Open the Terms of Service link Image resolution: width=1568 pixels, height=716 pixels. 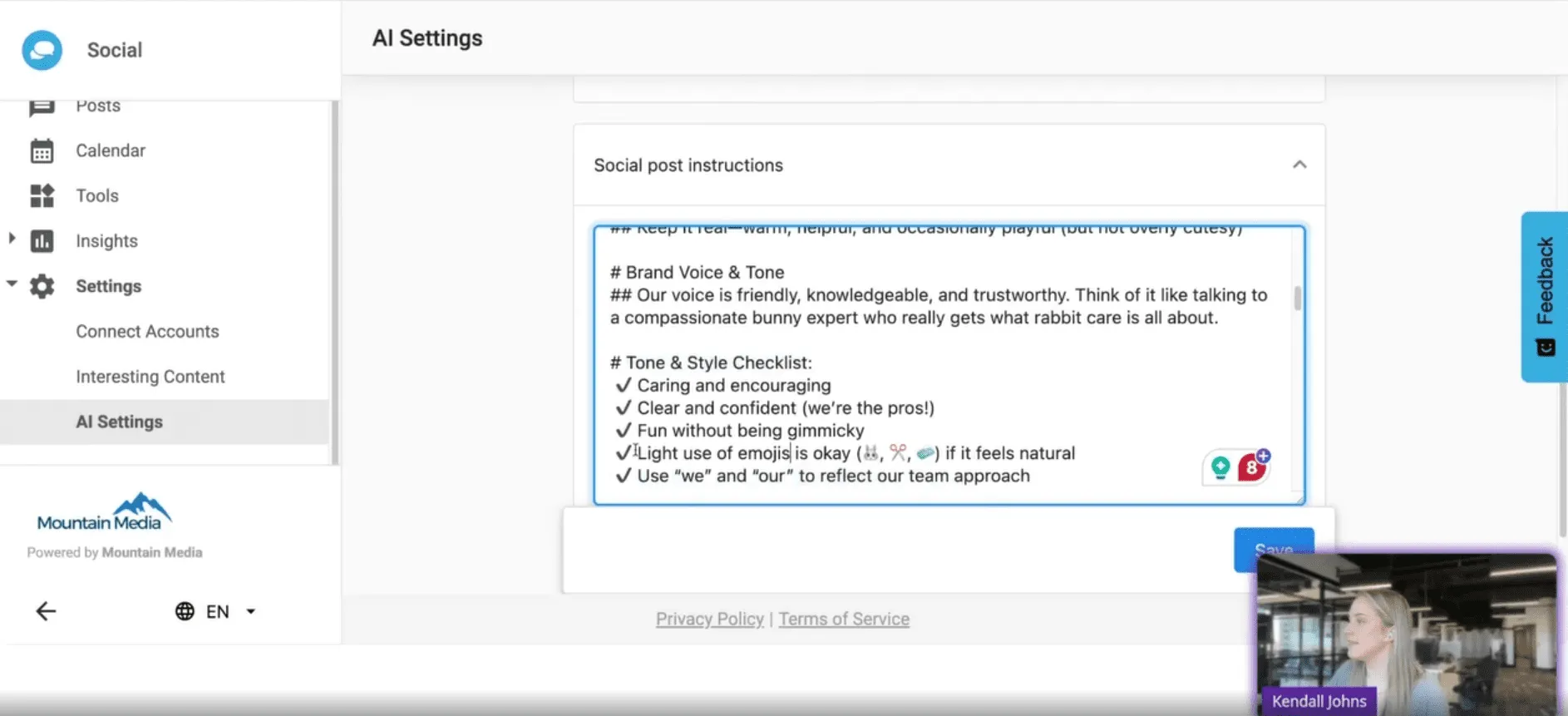pos(844,620)
